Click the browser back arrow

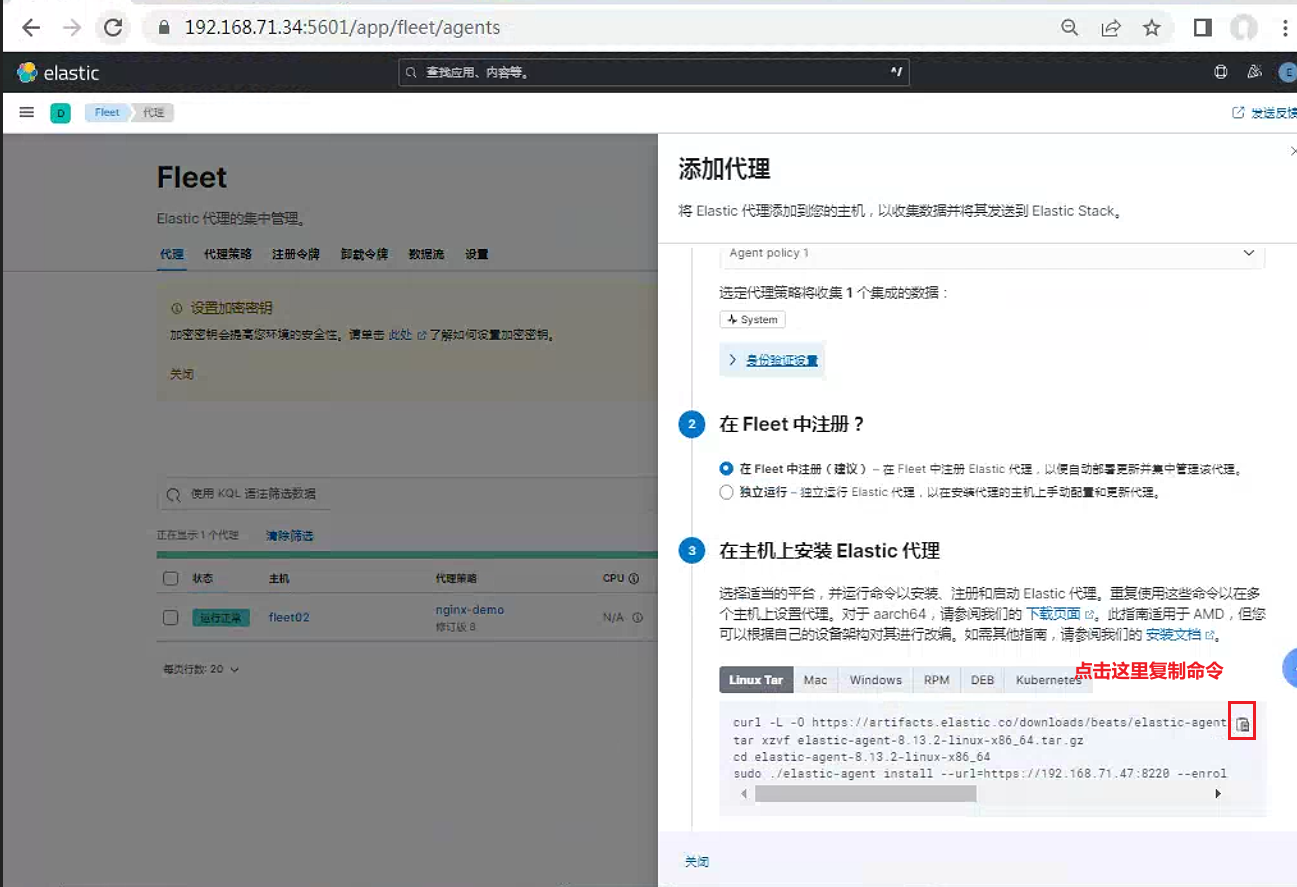(x=31, y=28)
